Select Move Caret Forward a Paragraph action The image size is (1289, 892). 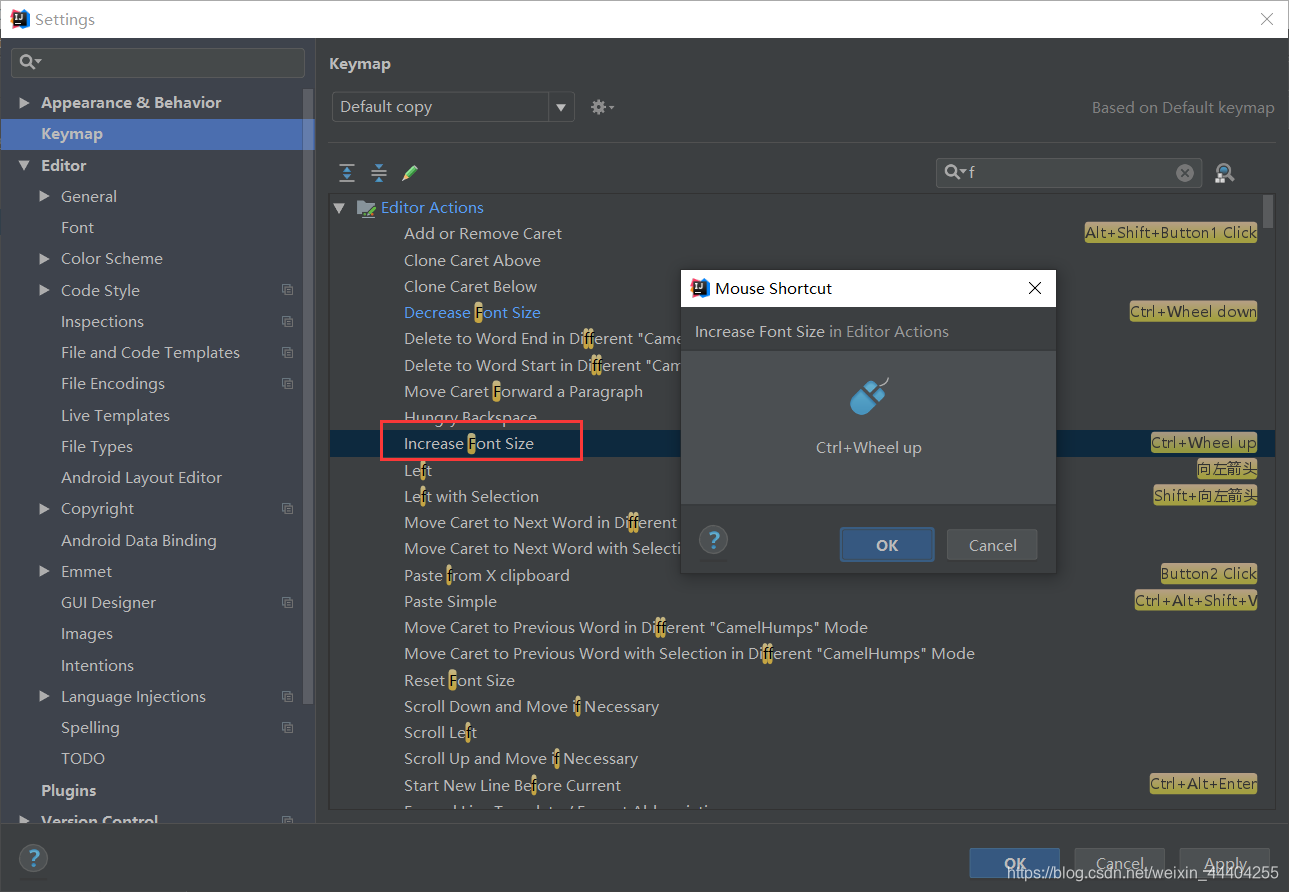[x=523, y=392]
